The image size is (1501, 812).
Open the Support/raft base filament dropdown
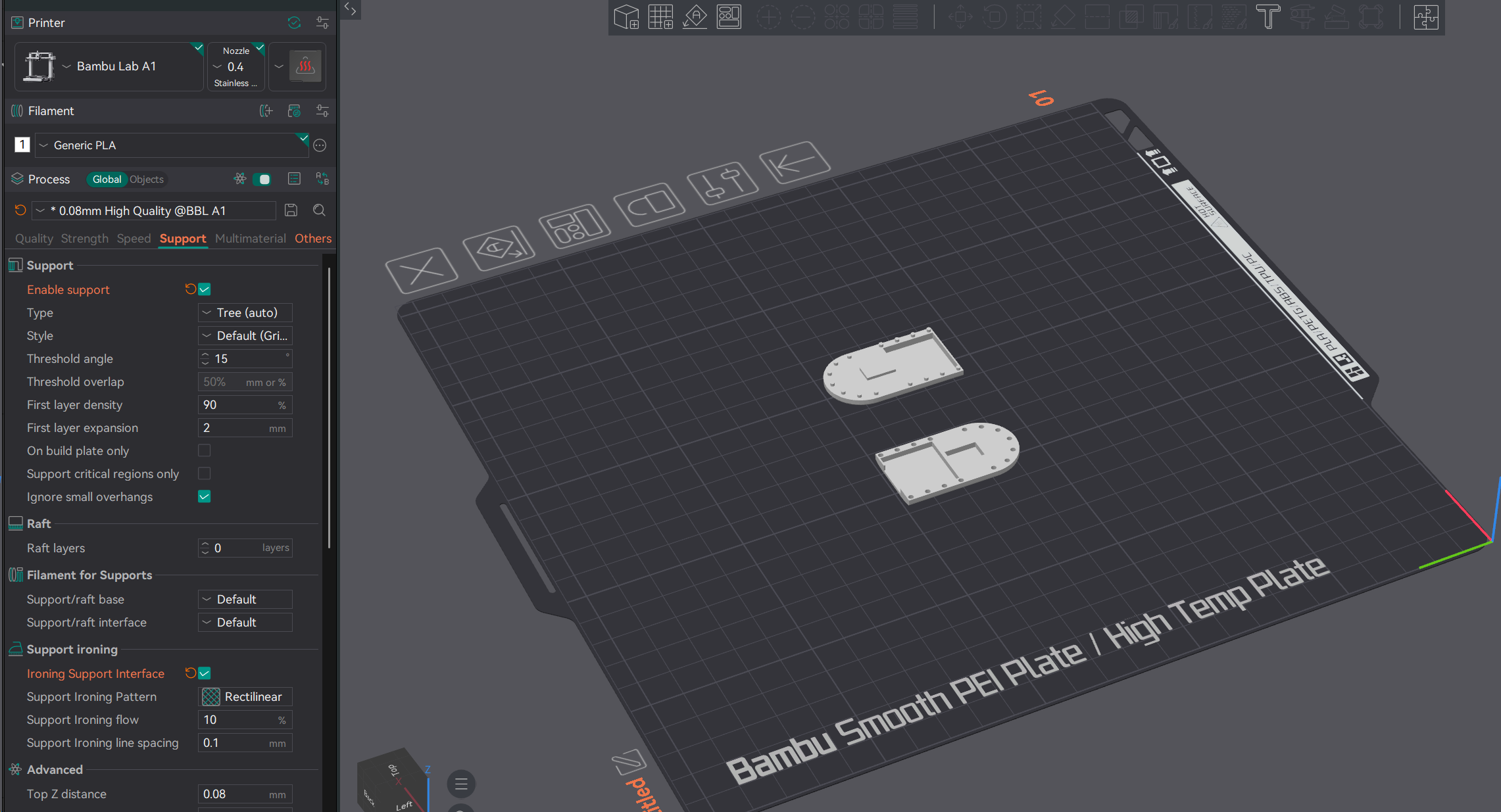[x=245, y=599]
